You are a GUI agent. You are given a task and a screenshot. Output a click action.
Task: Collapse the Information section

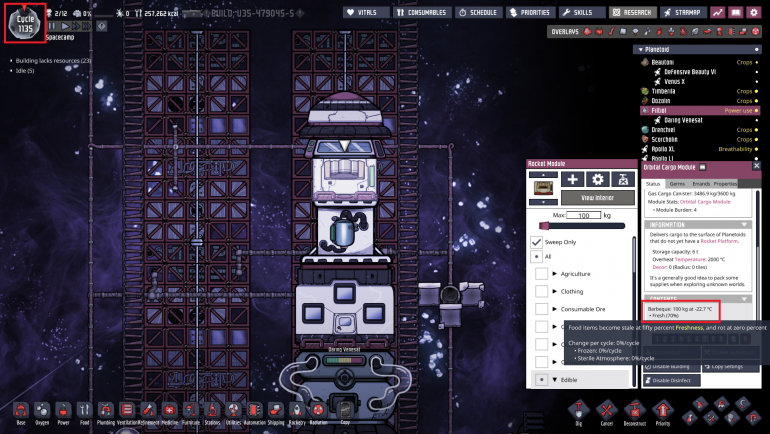[x=744, y=224]
